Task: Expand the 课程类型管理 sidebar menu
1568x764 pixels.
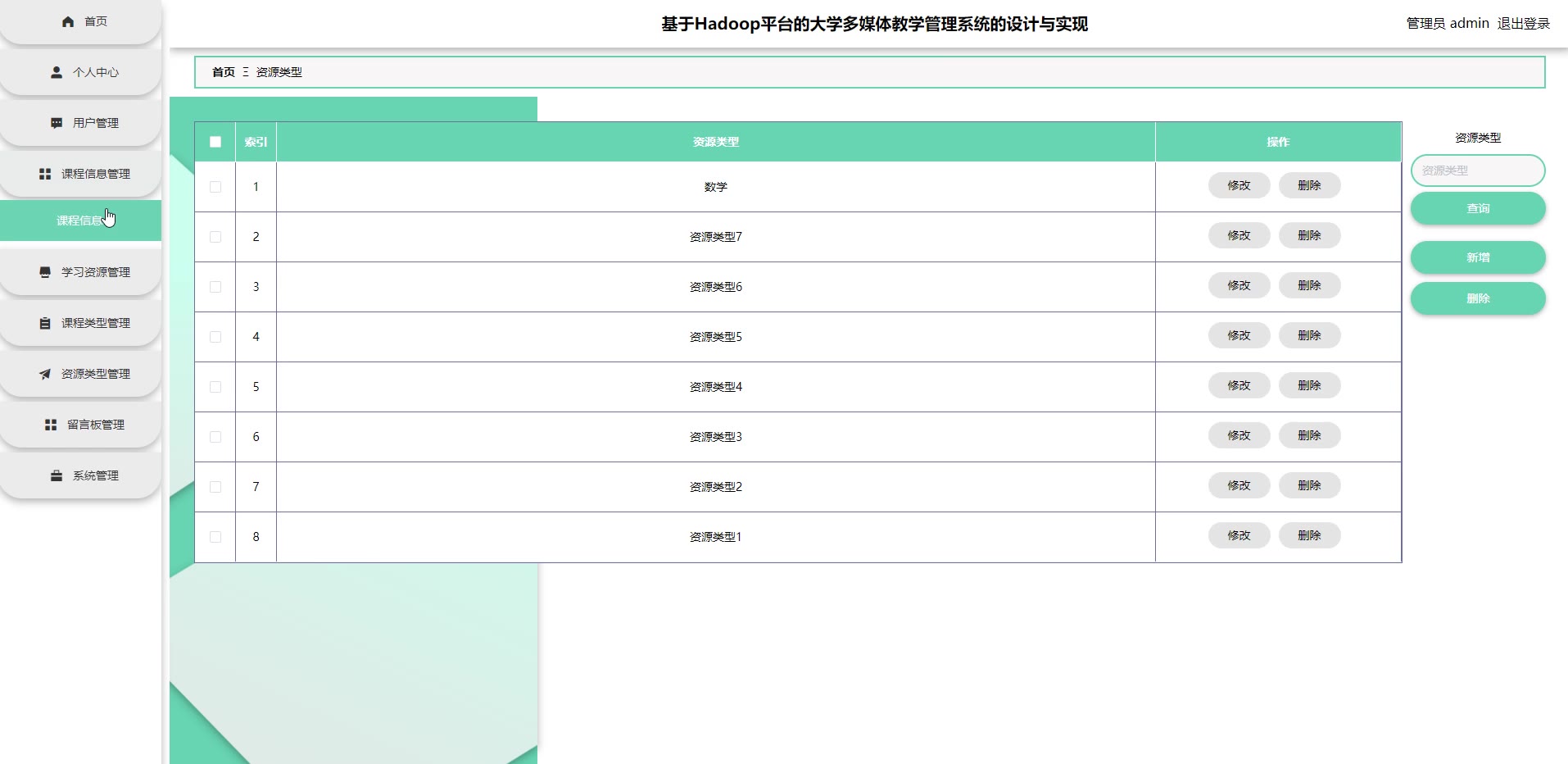Action: (80, 323)
